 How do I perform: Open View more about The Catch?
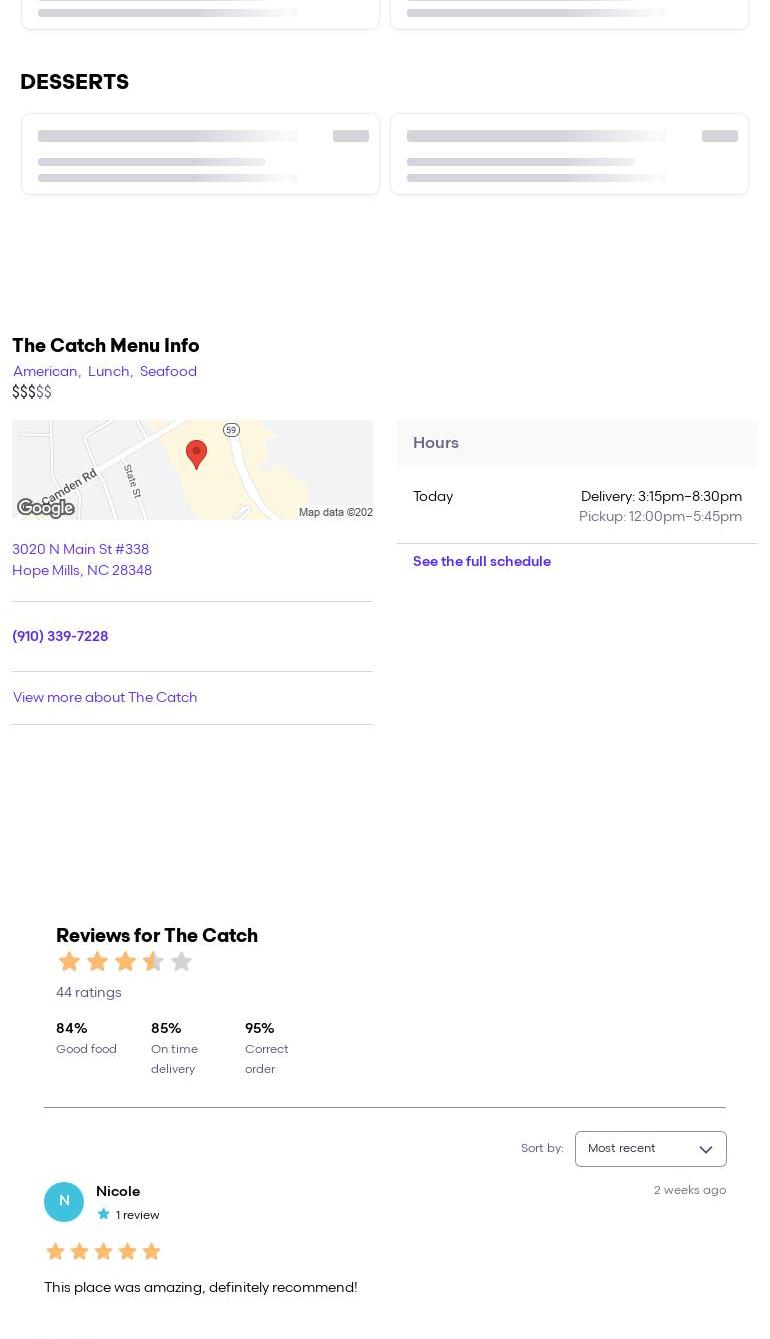[105, 698]
